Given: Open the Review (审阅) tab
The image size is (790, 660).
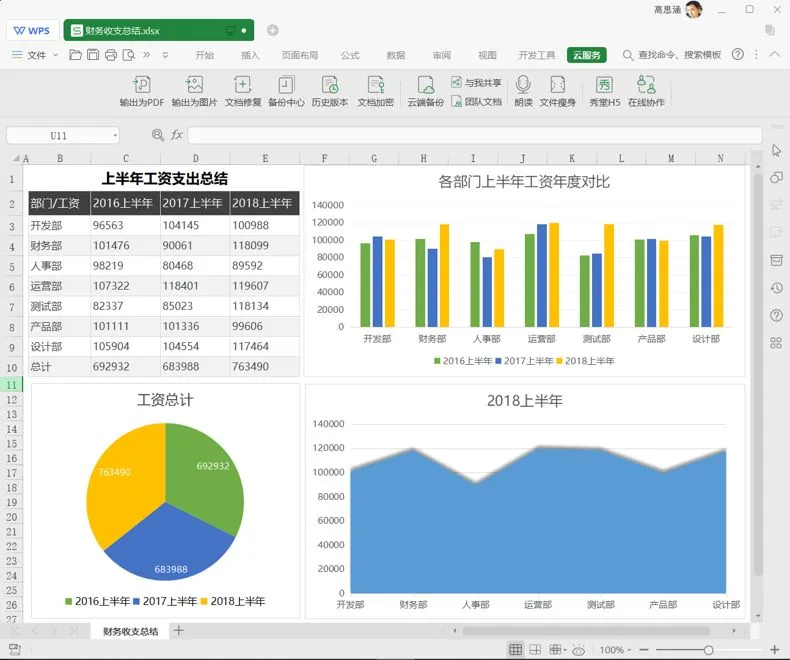Looking at the screenshot, I should 441,55.
